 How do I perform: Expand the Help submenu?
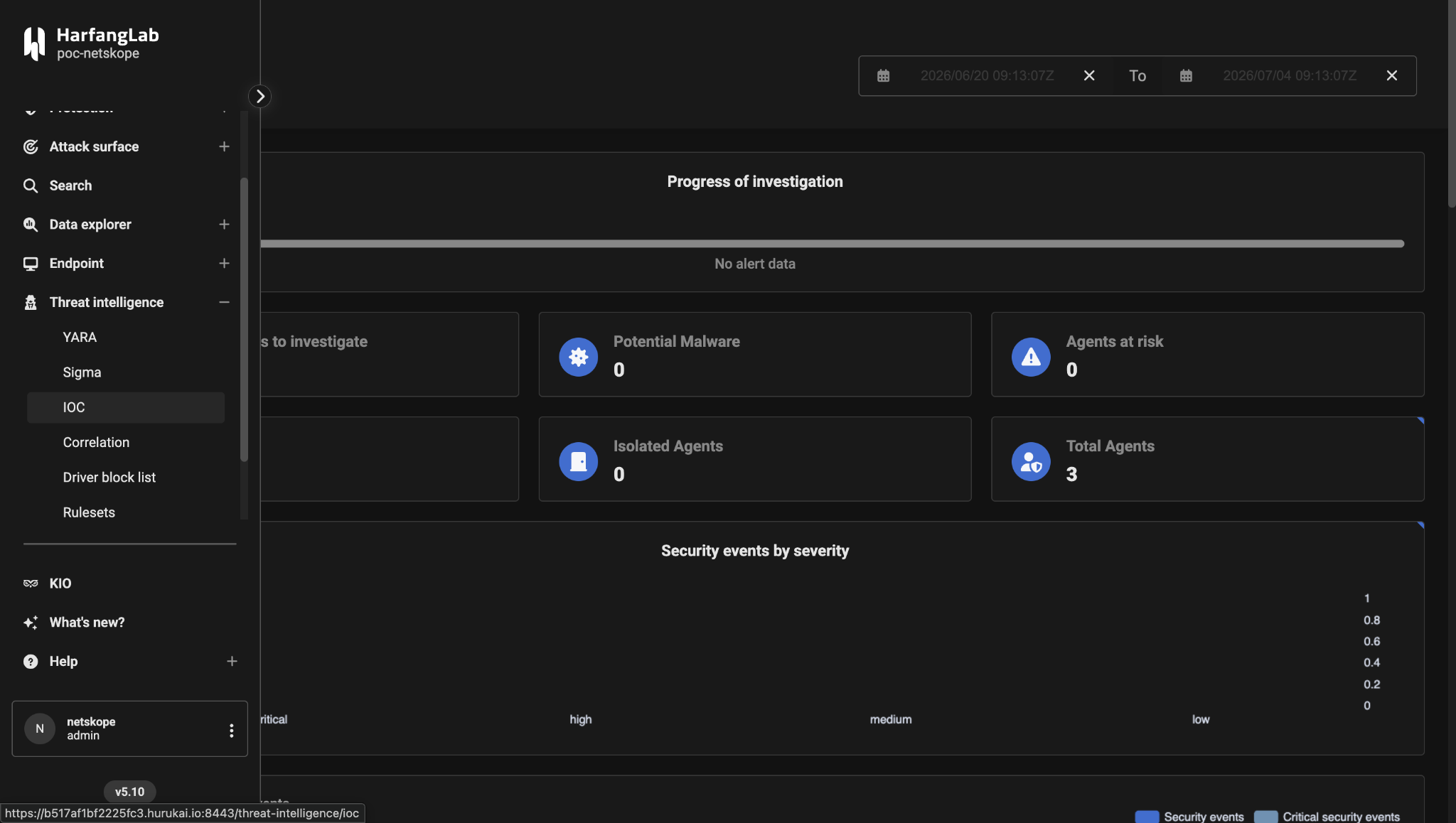click(x=232, y=662)
